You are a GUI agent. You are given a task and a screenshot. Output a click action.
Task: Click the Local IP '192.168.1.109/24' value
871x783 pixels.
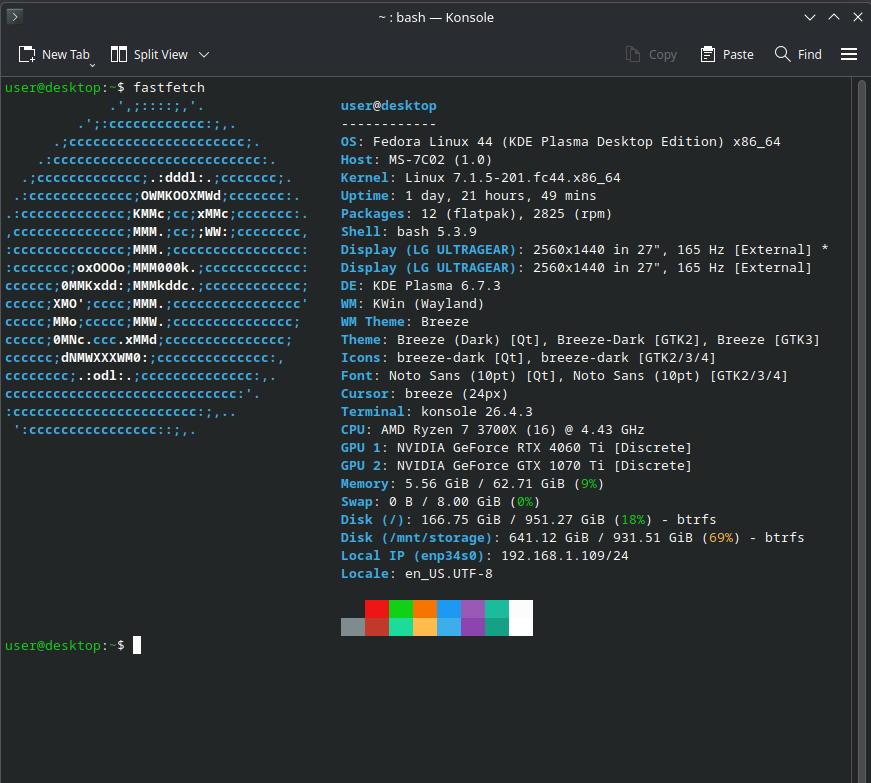pos(564,556)
